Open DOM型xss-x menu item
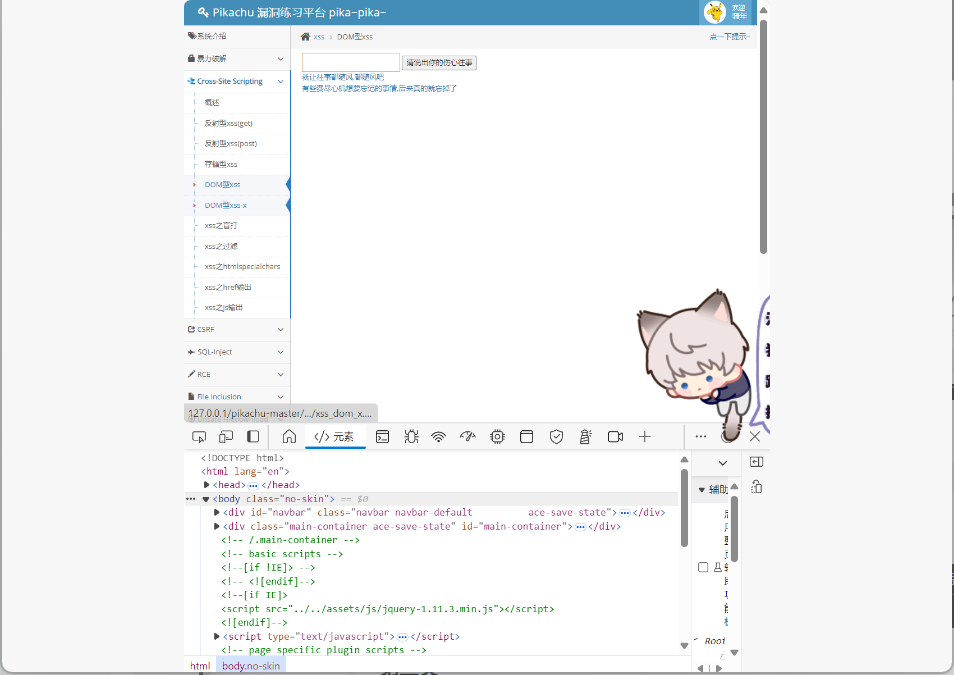Screen dimensions: 954x675 click(x=226, y=205)
